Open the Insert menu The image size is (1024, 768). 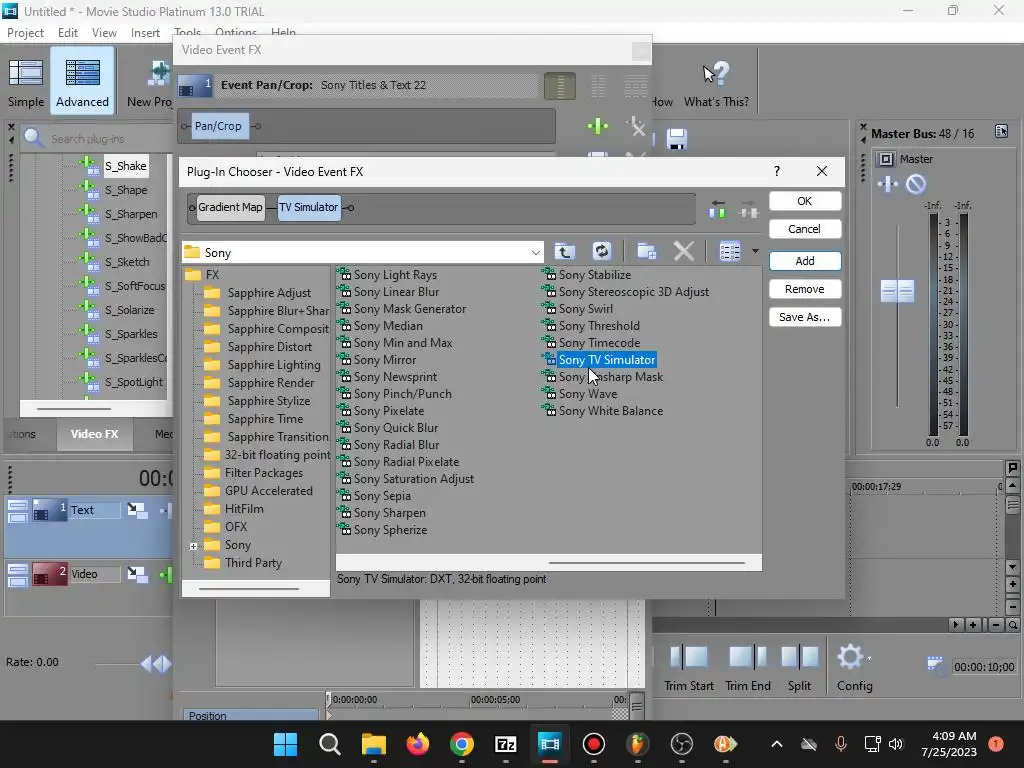[145, 33]
